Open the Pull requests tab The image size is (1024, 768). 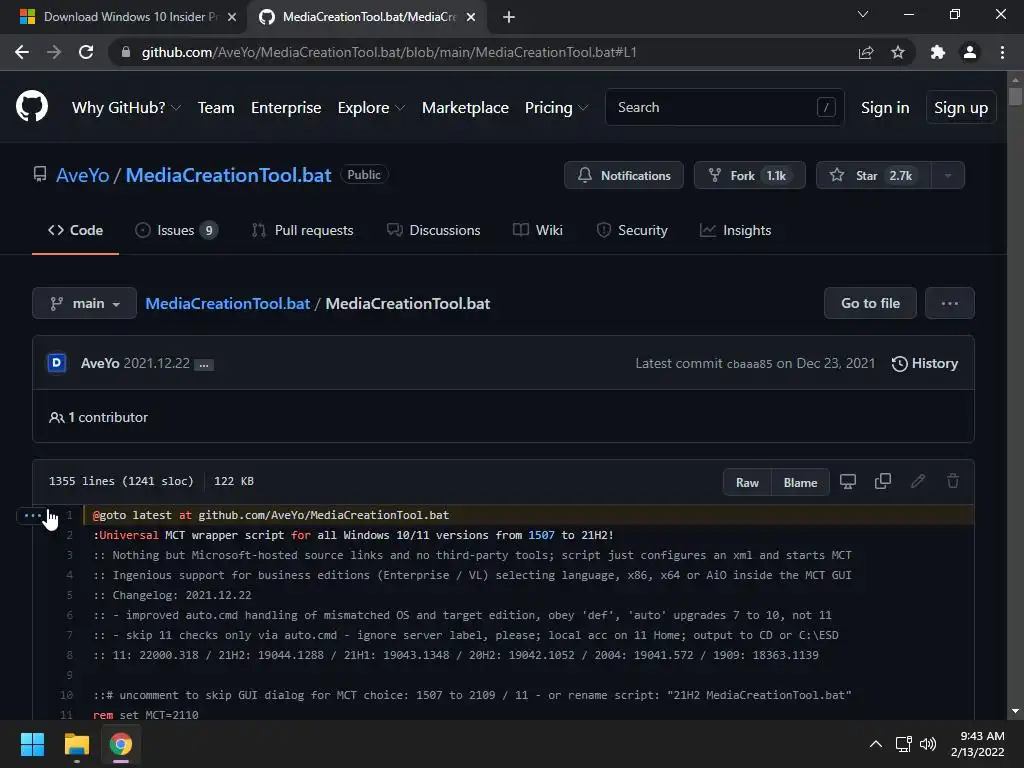pyautogui.click(x=302, y=230)
